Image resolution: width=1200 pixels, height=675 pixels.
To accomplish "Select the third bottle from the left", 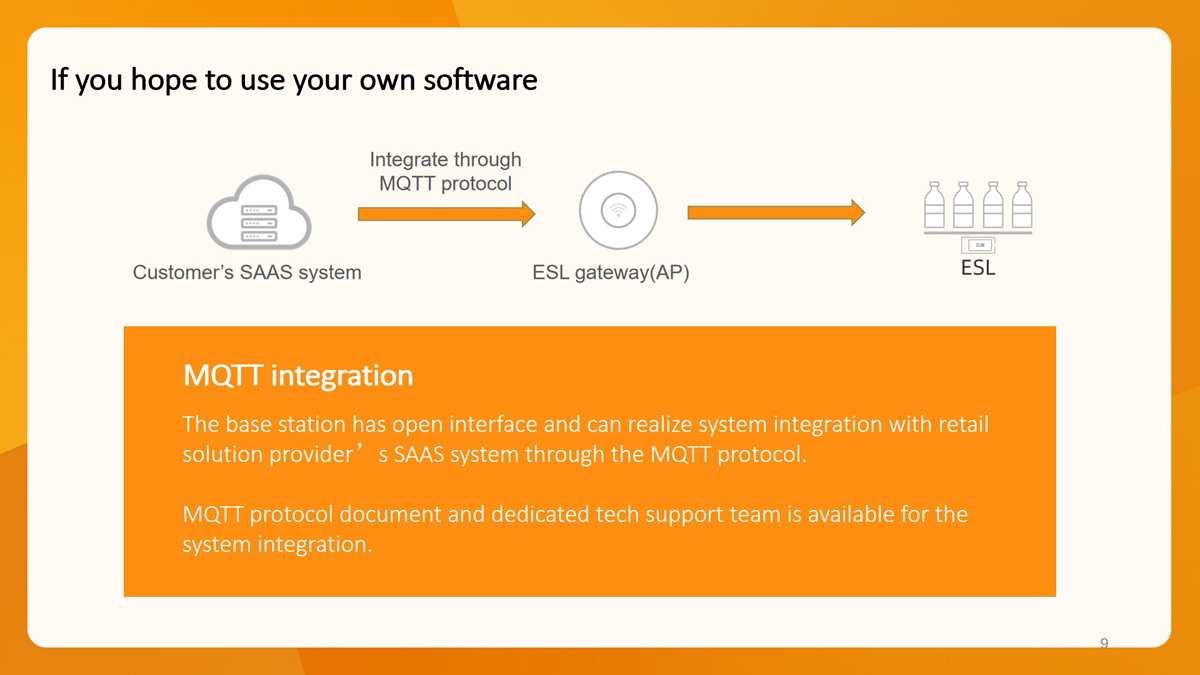I will point(992,206).
